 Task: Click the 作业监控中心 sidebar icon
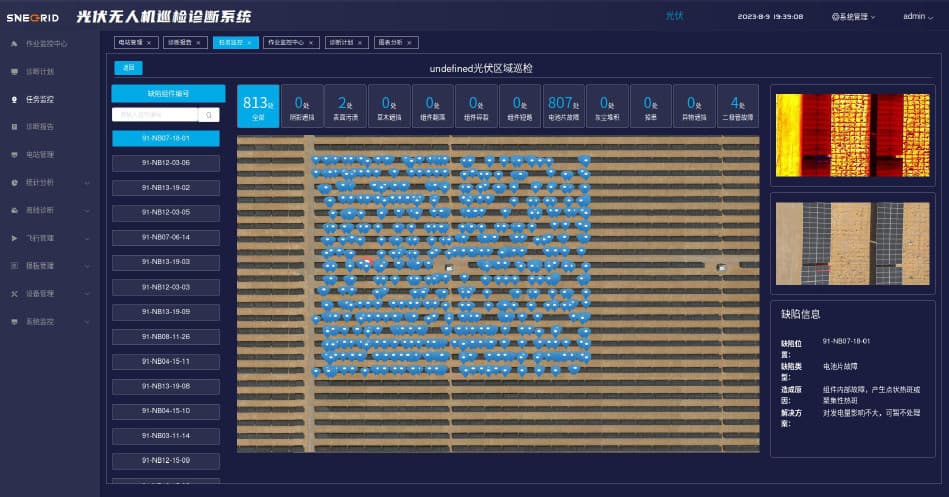[14, 44]
